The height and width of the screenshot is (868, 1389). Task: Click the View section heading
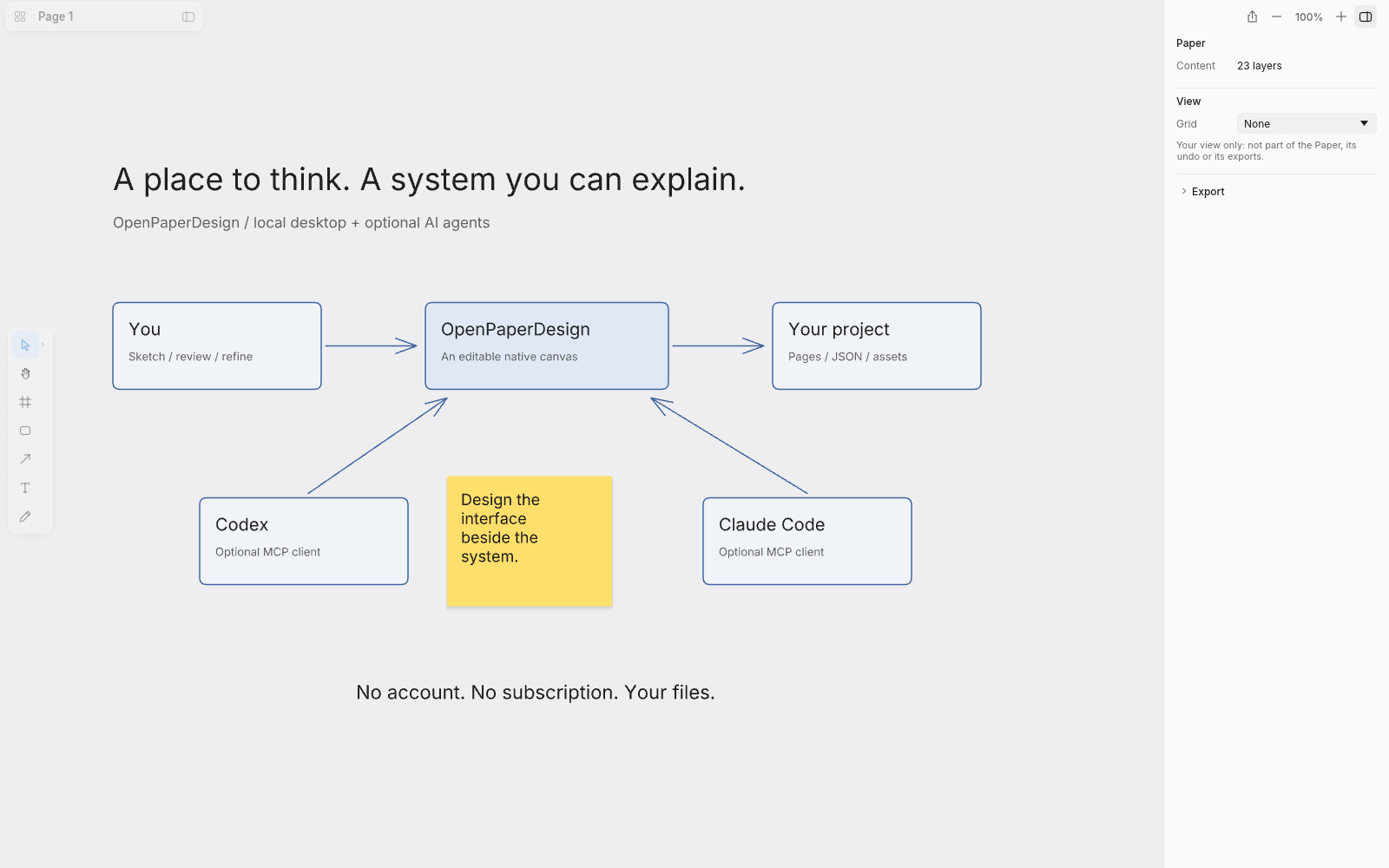pos(1188,102)
